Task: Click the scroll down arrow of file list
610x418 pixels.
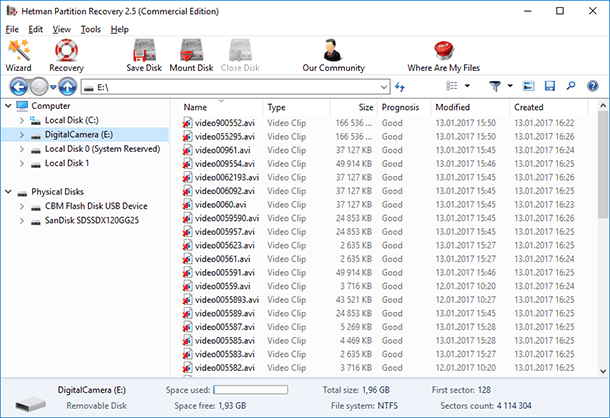Action: [x=603, y=371]
